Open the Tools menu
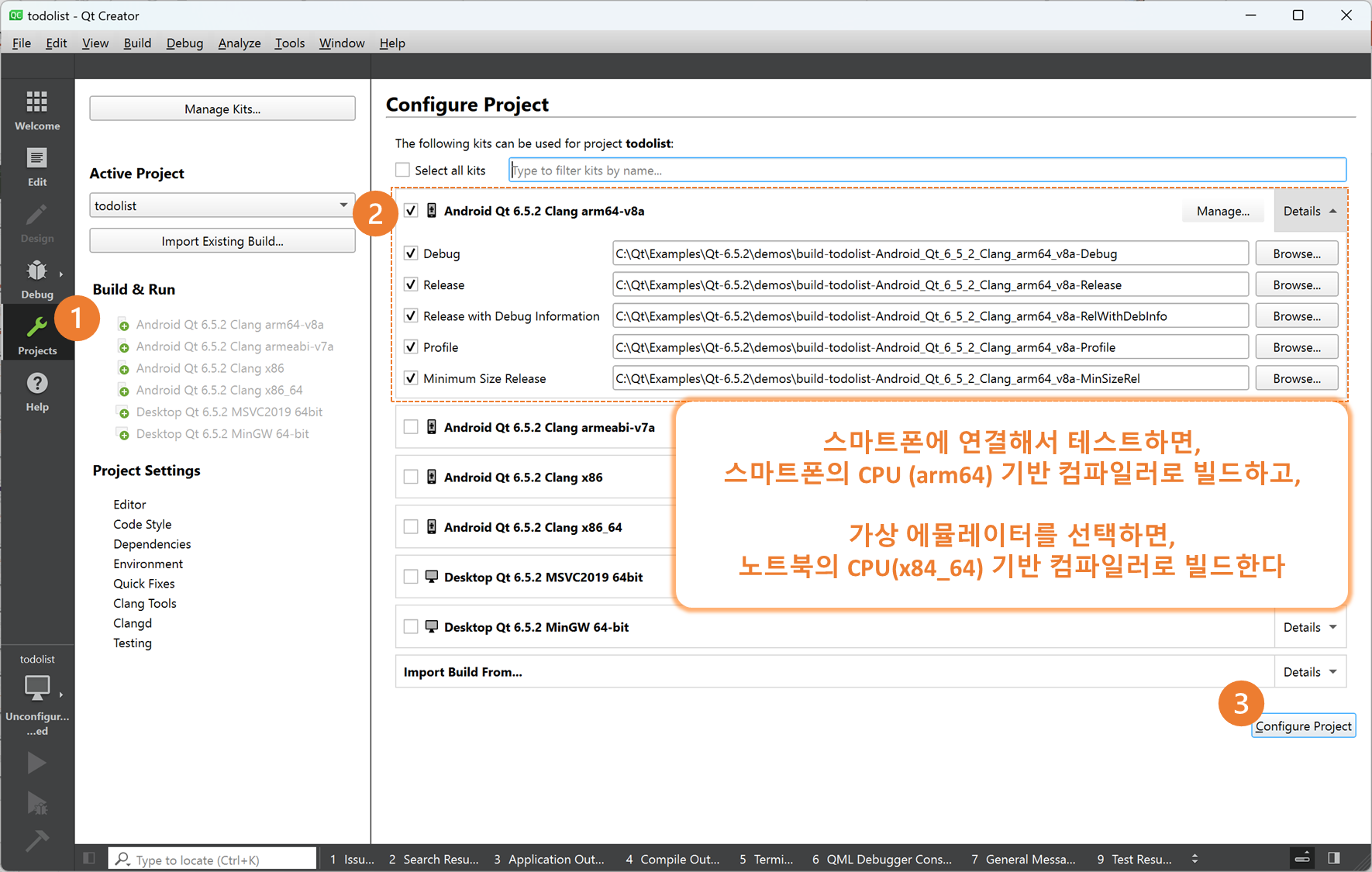This screenshot has width=1372, height=872. pyautogui.click(x=289, y=43)
